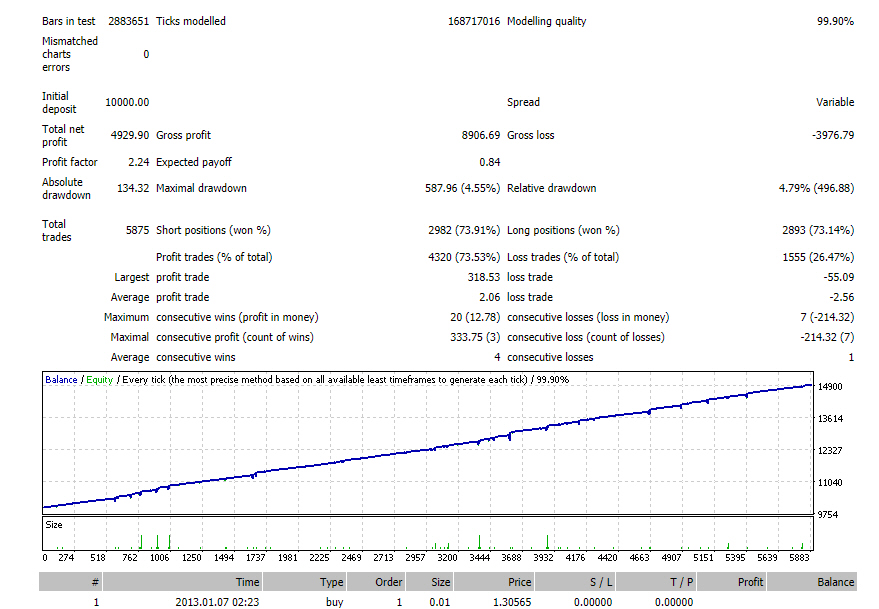Click consecutive profit value 333.75 (3)

[475, 338]
